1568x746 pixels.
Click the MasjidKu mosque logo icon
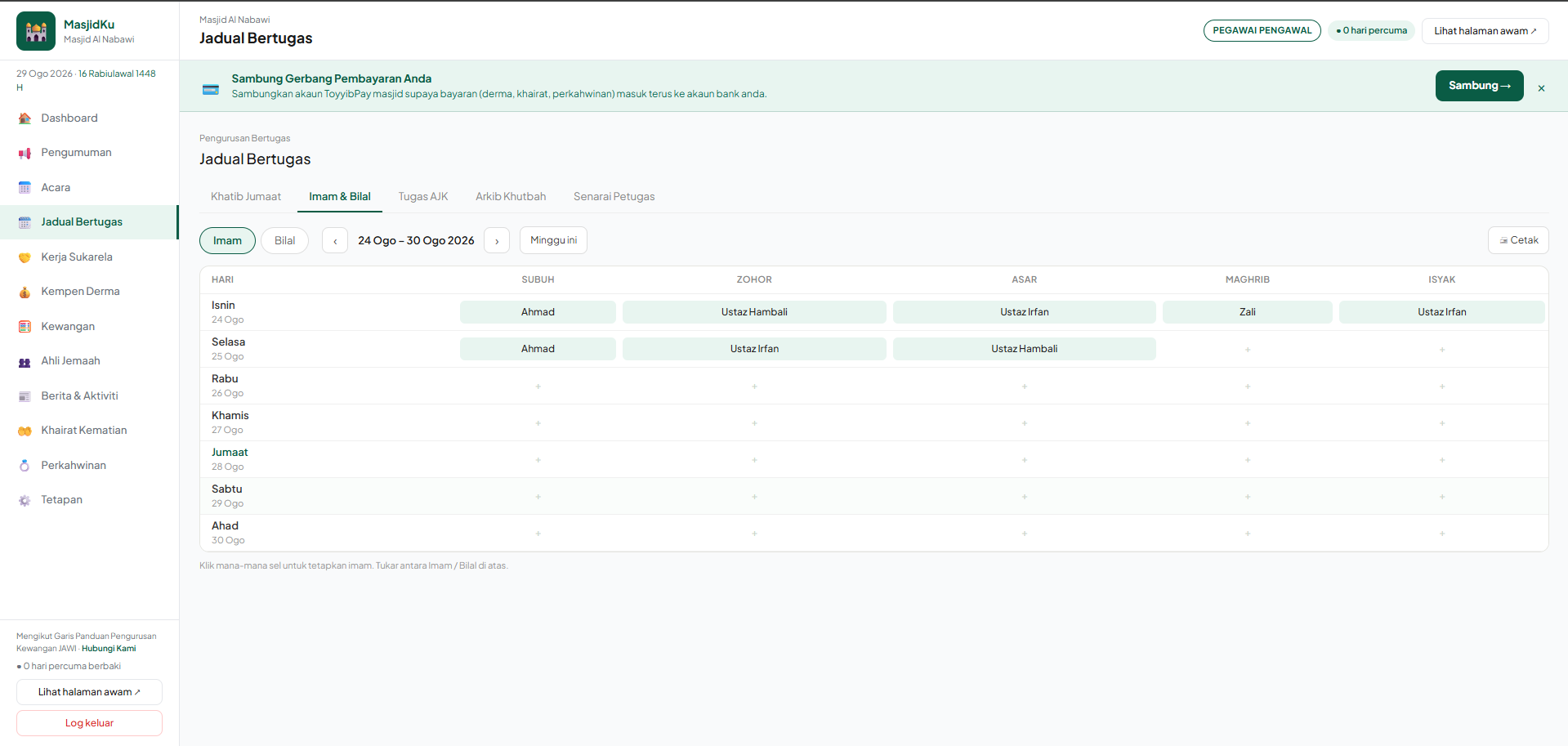[36, 31]
